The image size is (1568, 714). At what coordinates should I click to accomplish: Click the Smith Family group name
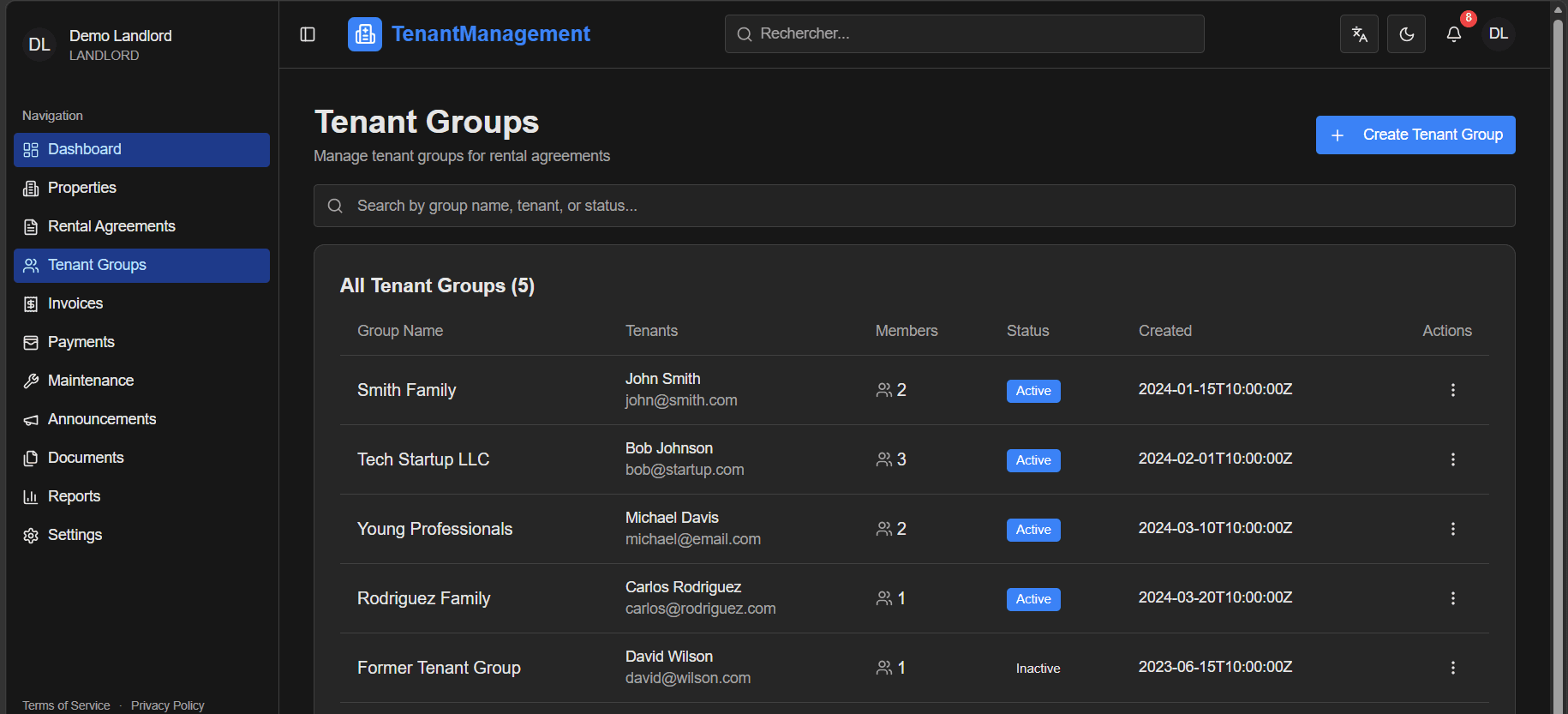tap(407, 390)
